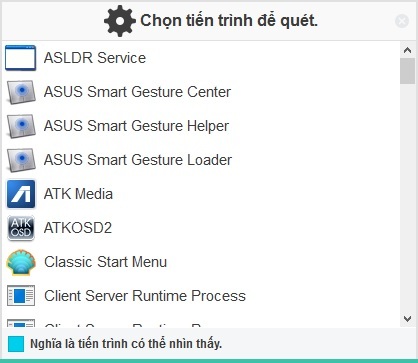Image resolution: width=418 pixels, height=363 pixels.
Task: Click the scrollbar up arrow
Action: 407,50
